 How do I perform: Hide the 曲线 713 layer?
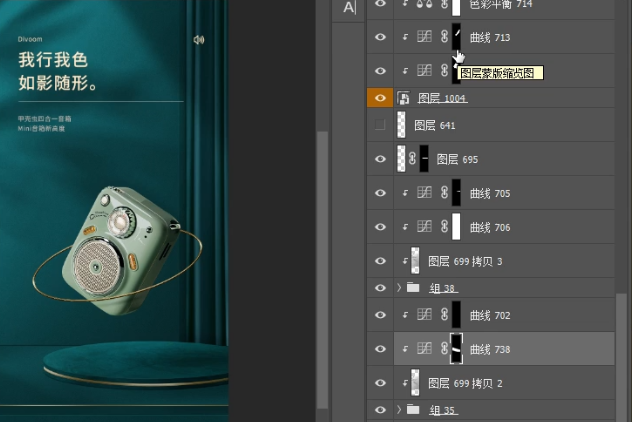click(380, 37)
